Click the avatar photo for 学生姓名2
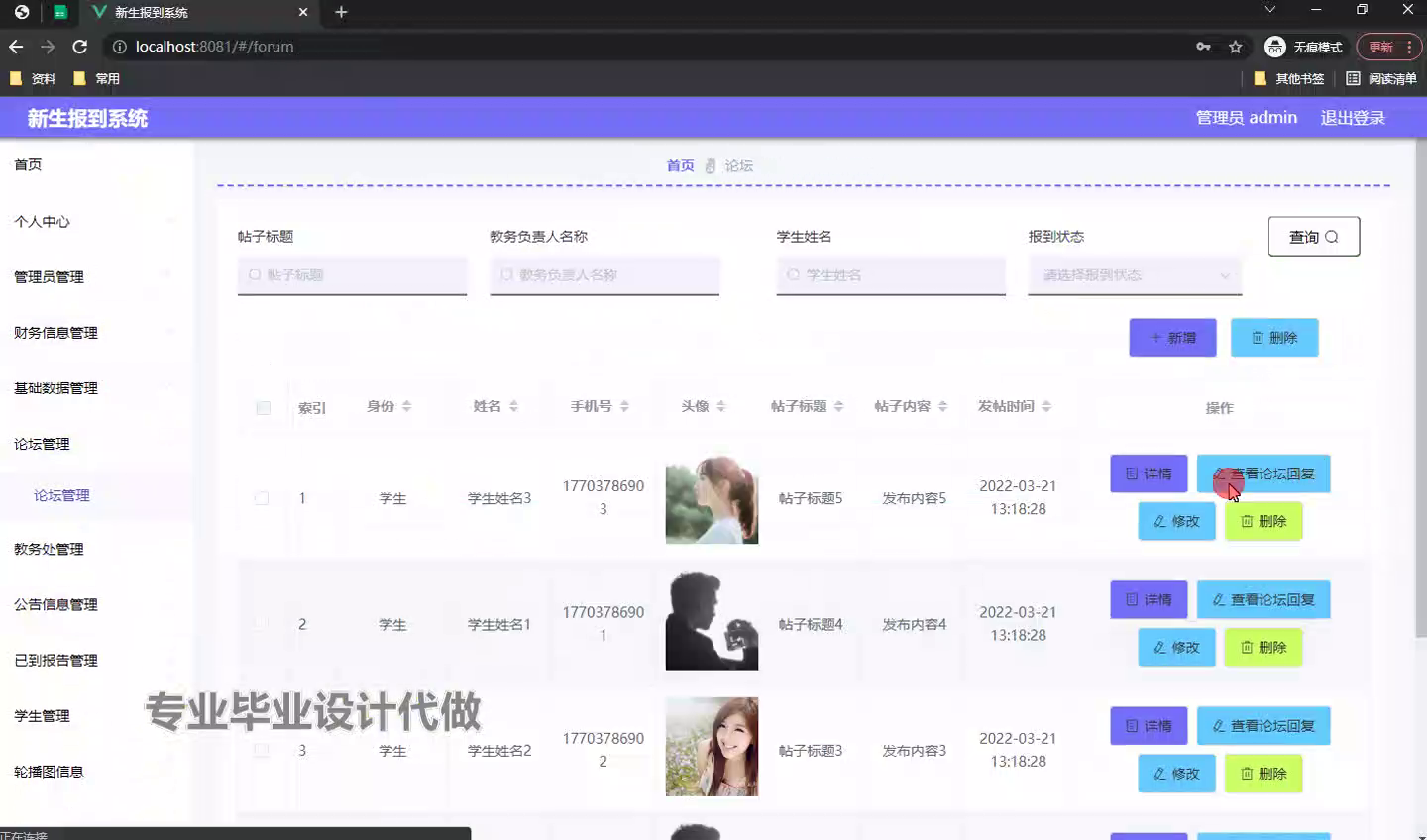Viewport: 1427px width, 840px height. tap(712, 747)
